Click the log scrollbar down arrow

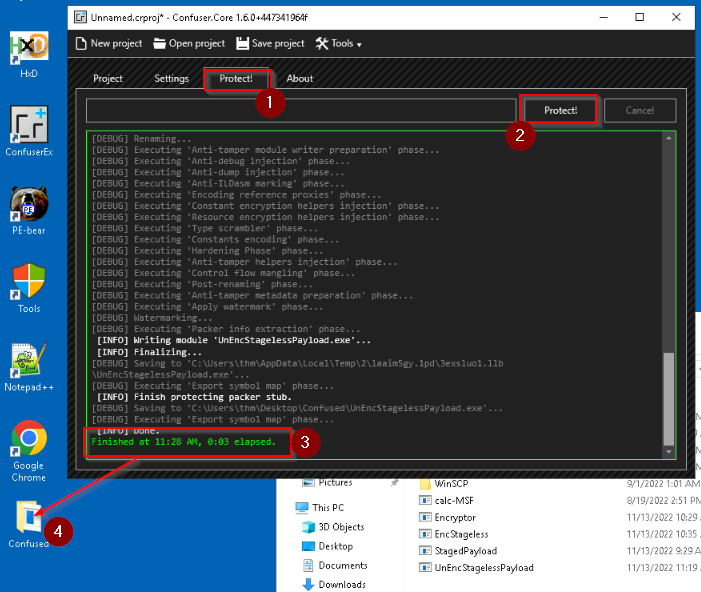click(x=669, y=452)
